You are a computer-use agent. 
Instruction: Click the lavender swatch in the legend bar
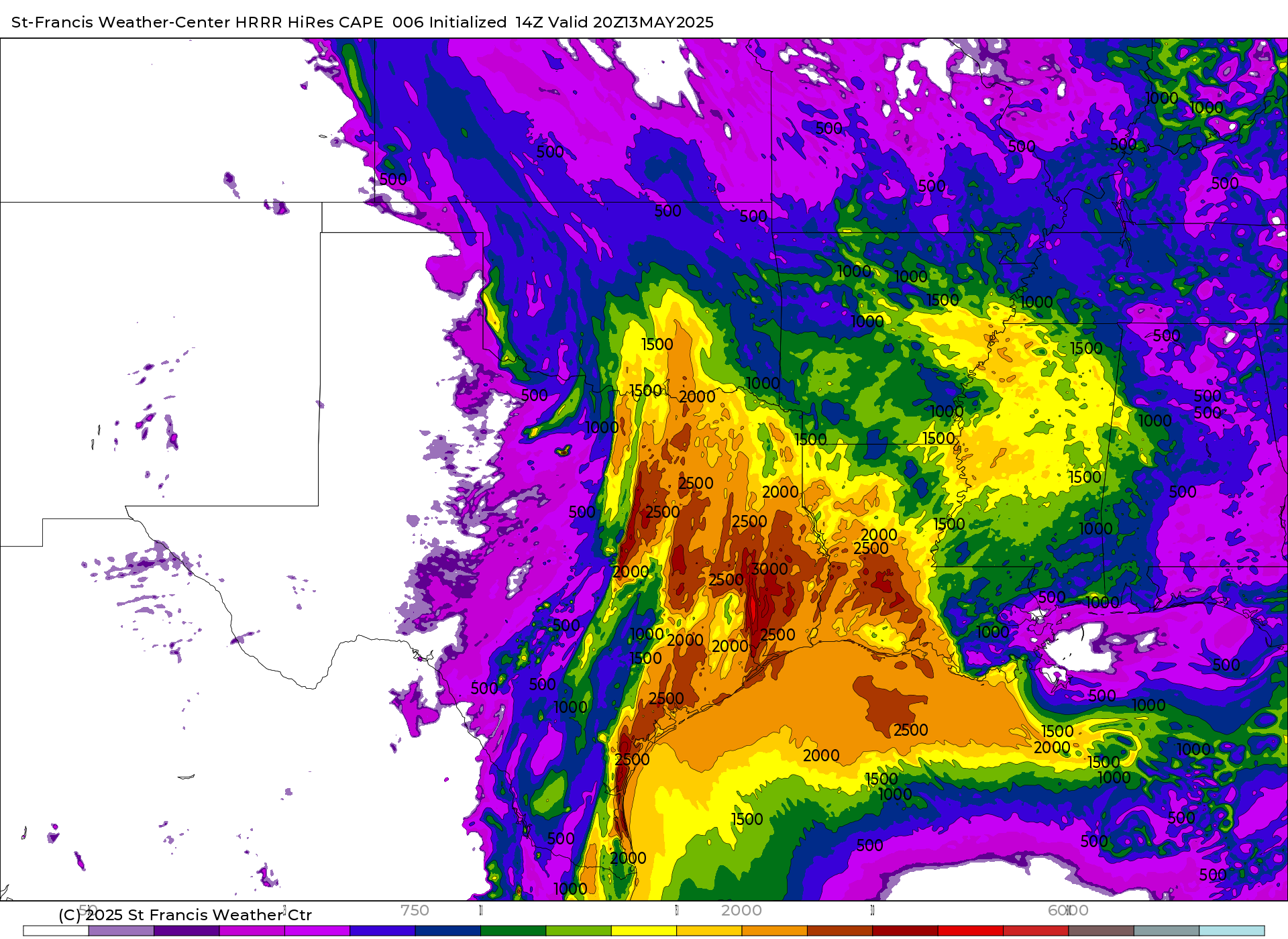click(121, 931)
